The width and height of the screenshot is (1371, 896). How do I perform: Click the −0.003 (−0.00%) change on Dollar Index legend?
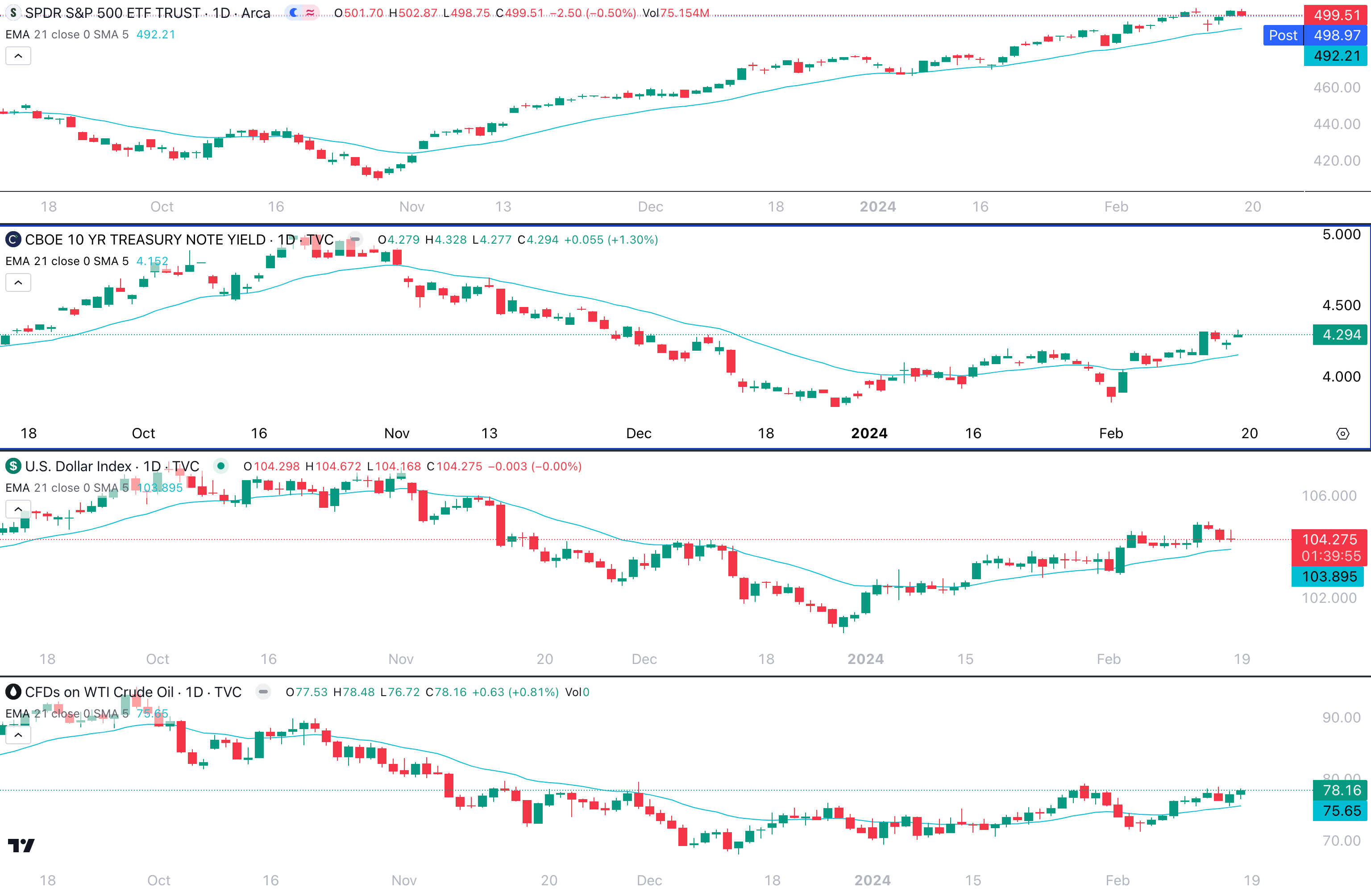[x=535, y=466]
